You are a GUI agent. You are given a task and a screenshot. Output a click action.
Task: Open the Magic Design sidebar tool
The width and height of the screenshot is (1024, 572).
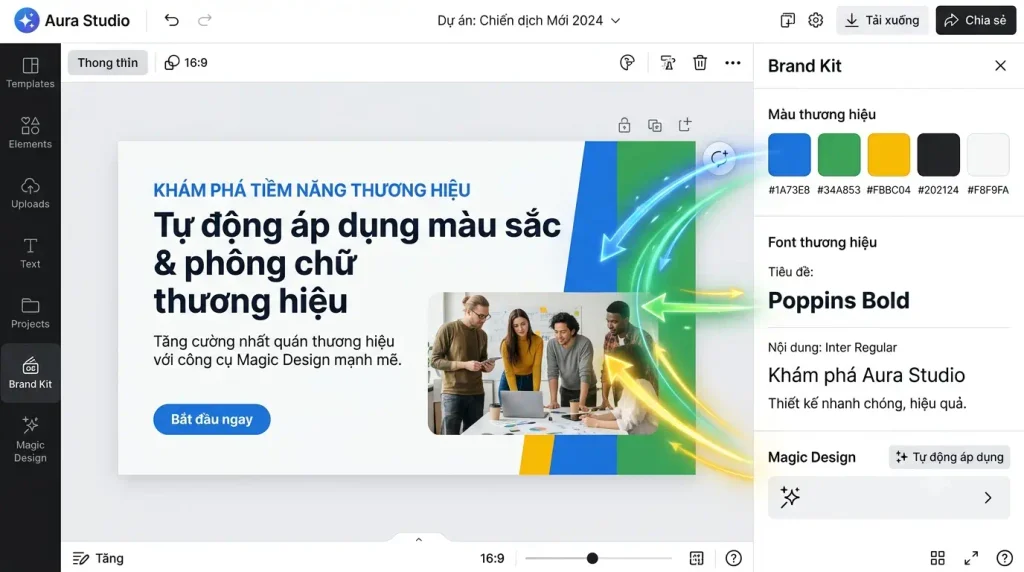point(30,439)
